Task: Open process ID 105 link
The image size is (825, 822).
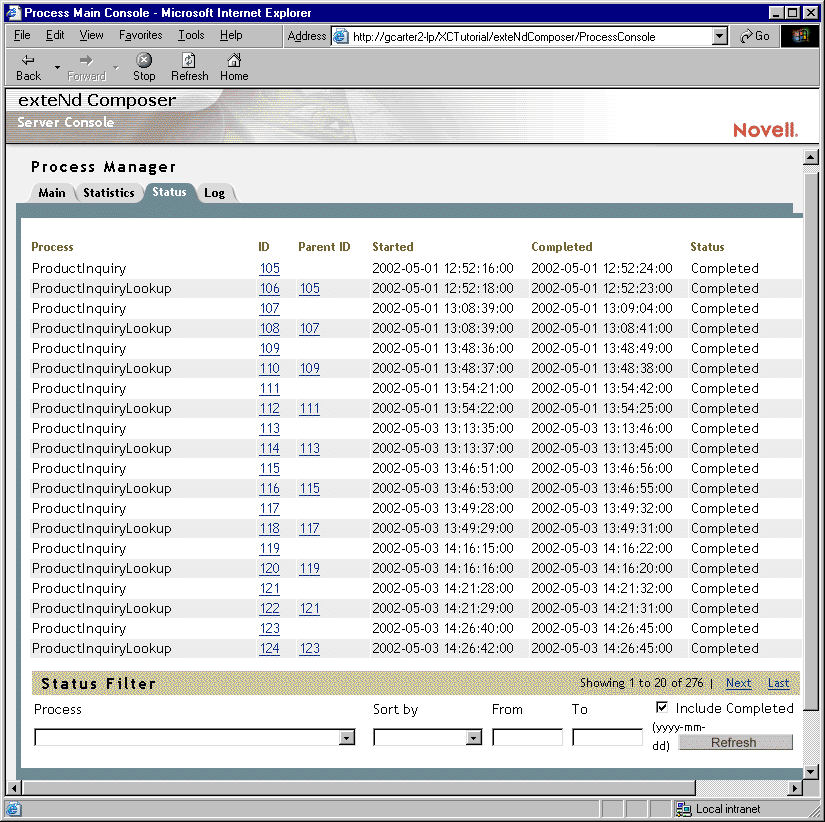Action: click(x=269, y=268)
